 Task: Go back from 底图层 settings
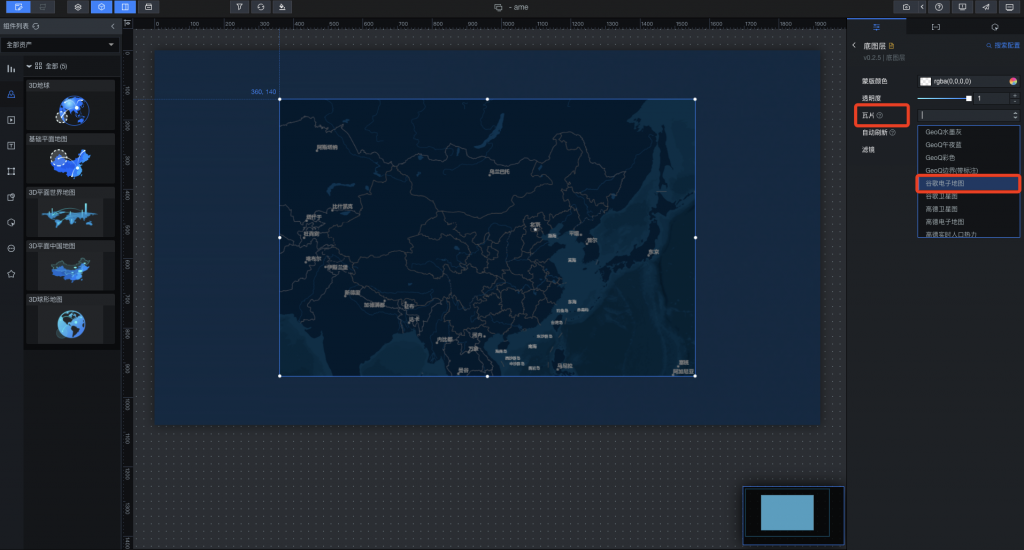point(854,45)
